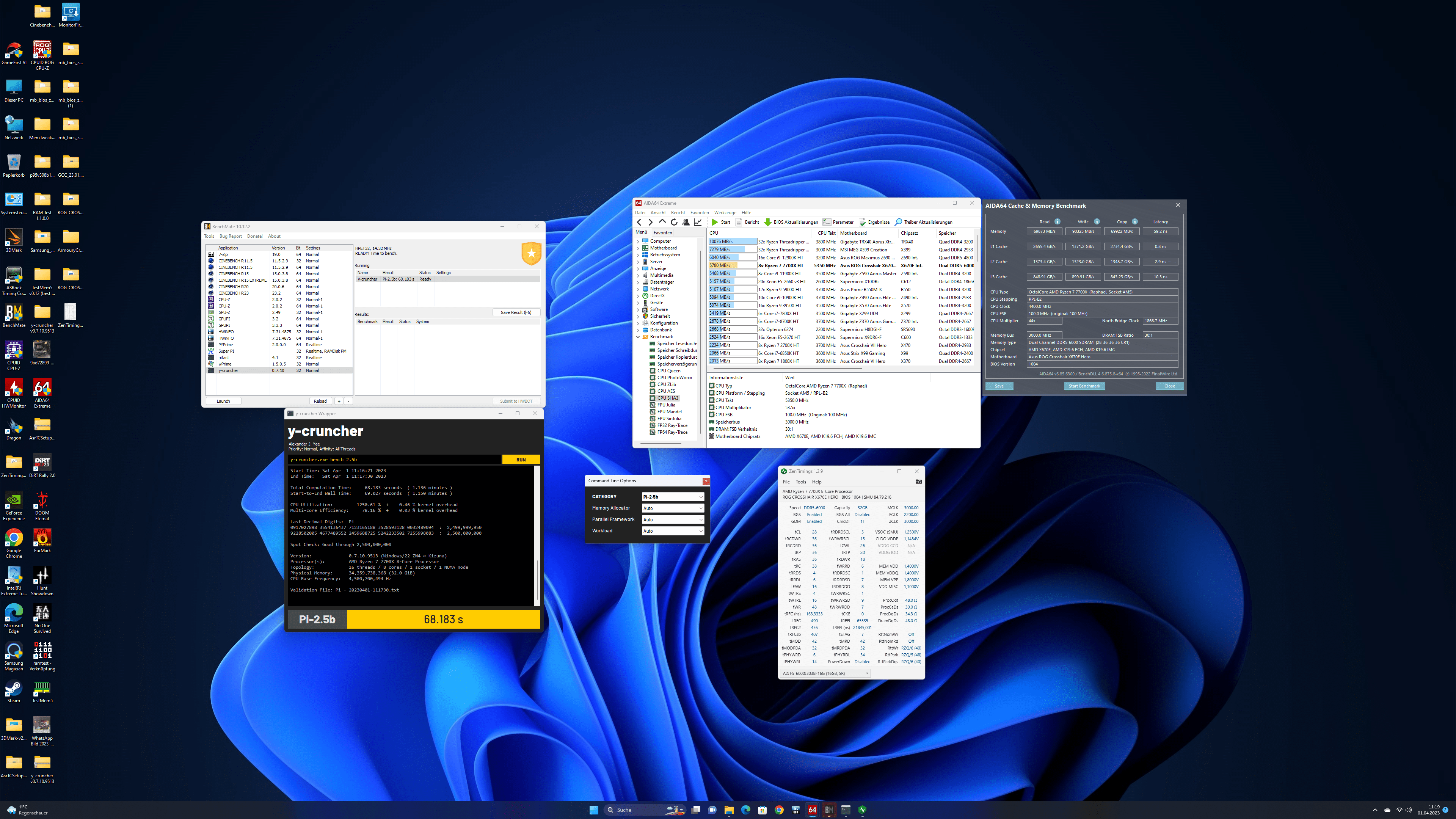This screenshot has width=1456, height=819.
Task: Click the camera screenshot icon in ZenTimings
Action: [918, 482]
